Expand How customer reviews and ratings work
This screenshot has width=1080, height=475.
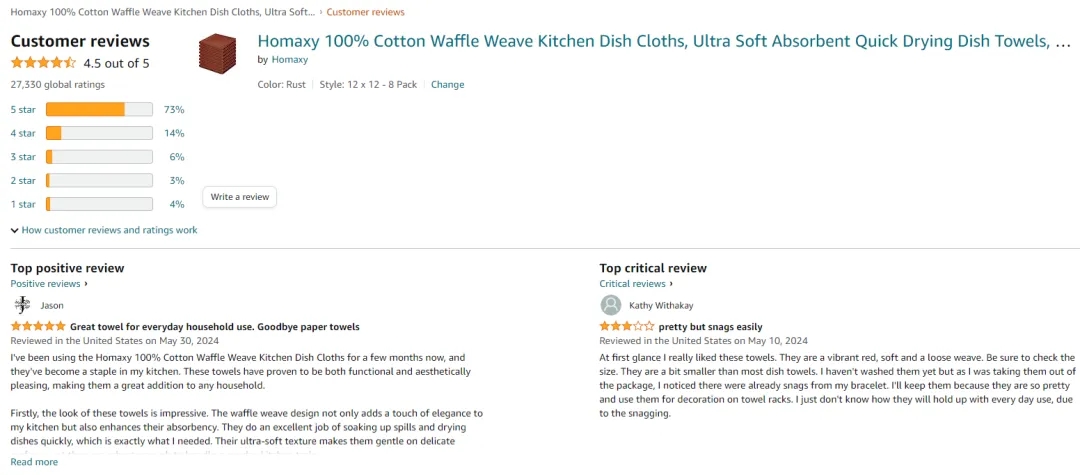(104, 230)
